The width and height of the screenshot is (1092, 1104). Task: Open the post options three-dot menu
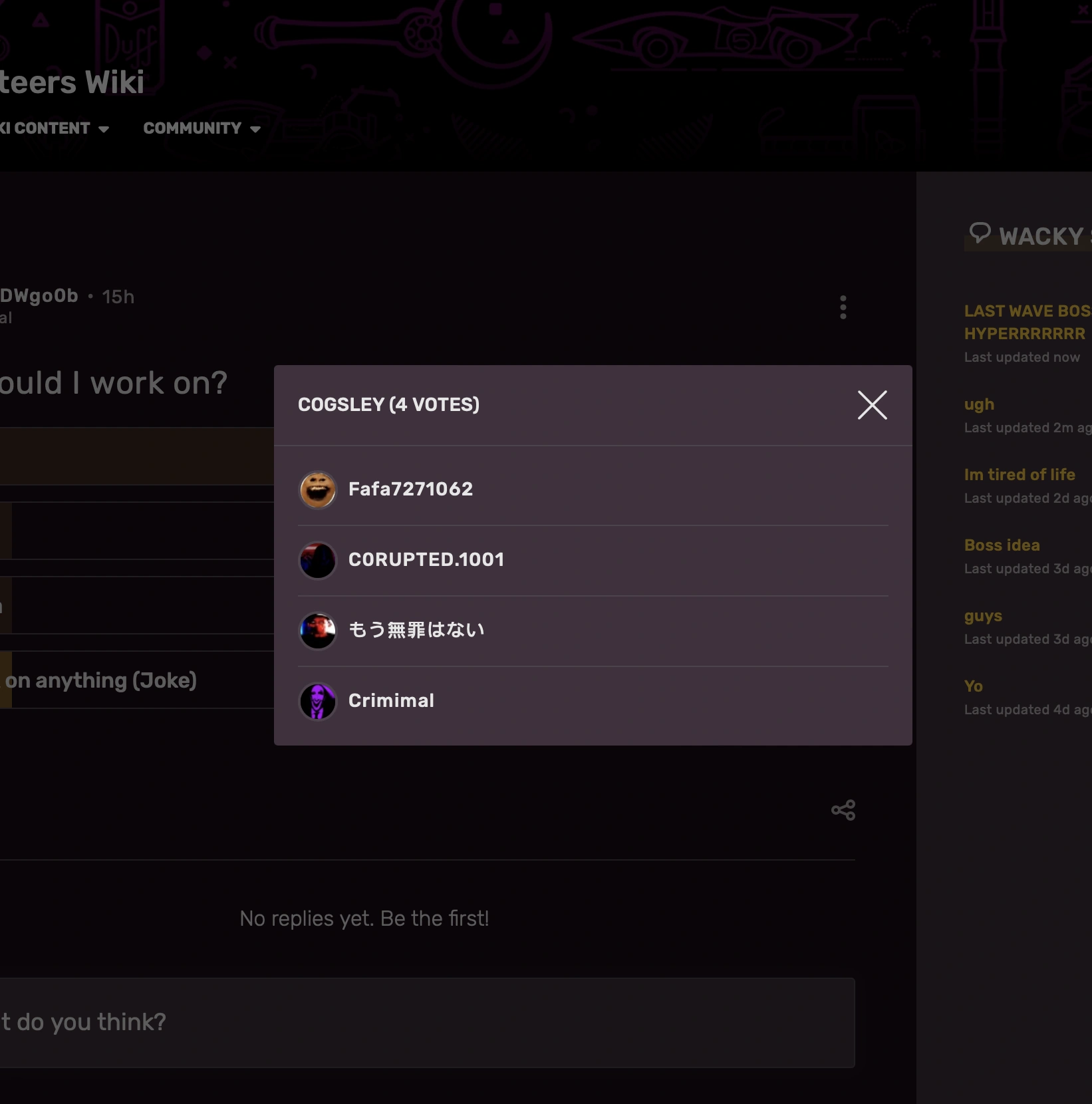[843, 307]
